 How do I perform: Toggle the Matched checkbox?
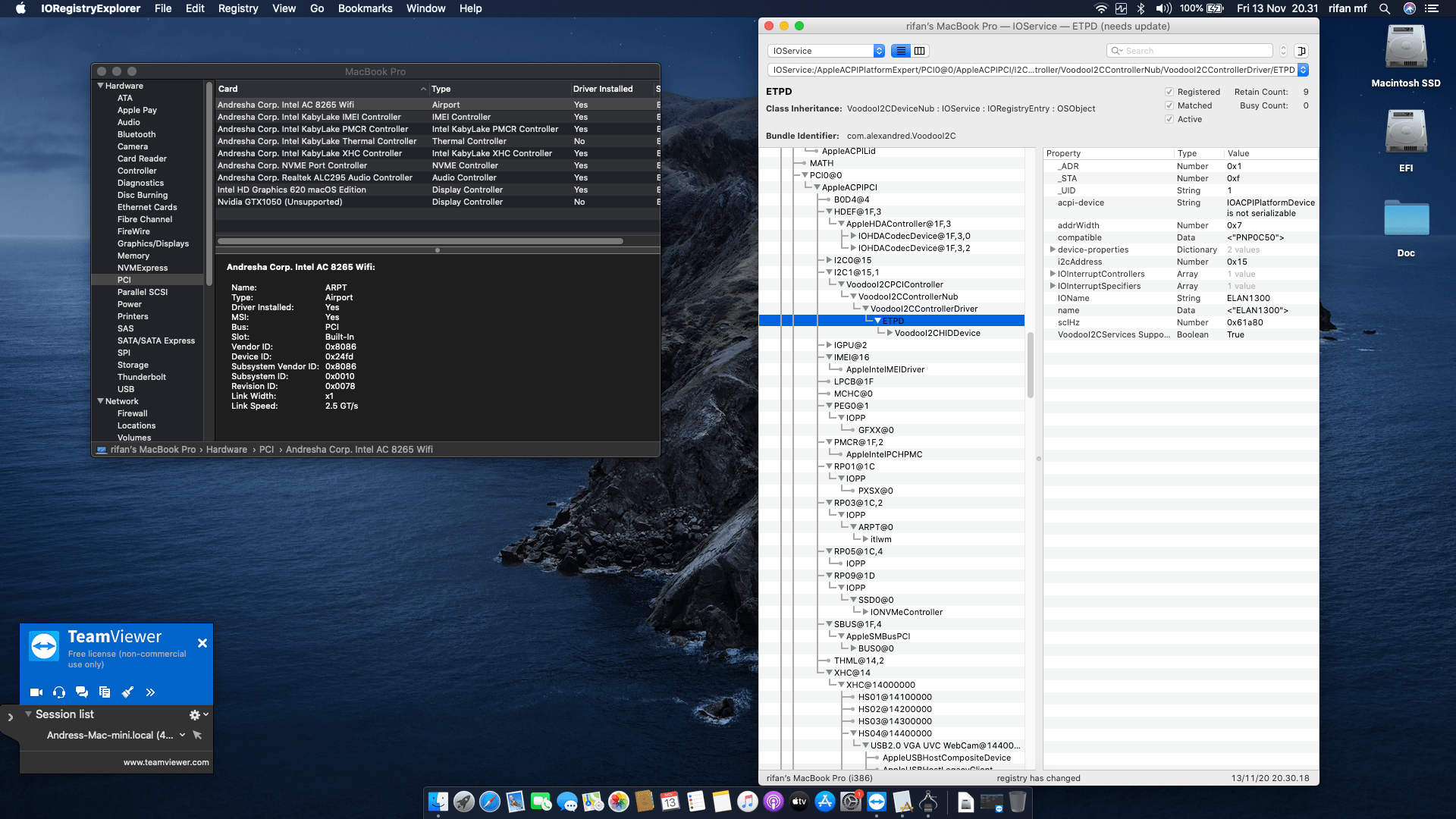point(1169,105)
